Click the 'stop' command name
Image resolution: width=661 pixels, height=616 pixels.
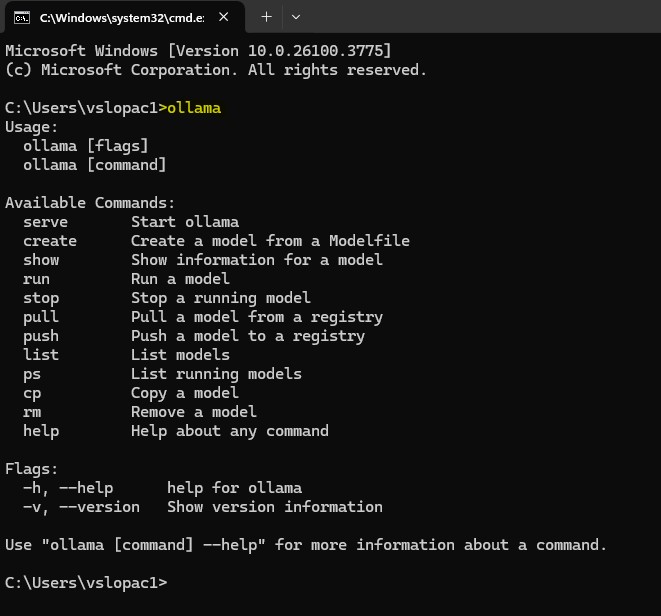(x=41, y=298)
